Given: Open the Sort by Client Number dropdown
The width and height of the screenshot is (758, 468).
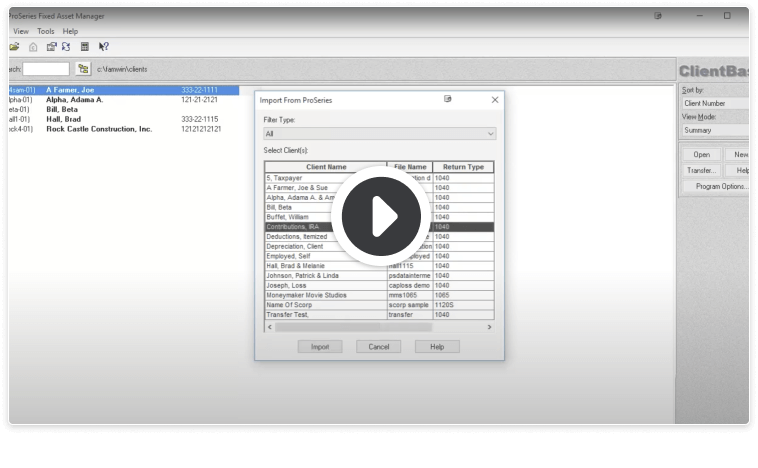Looking at the screenshot, I should (x=715, y=103).
